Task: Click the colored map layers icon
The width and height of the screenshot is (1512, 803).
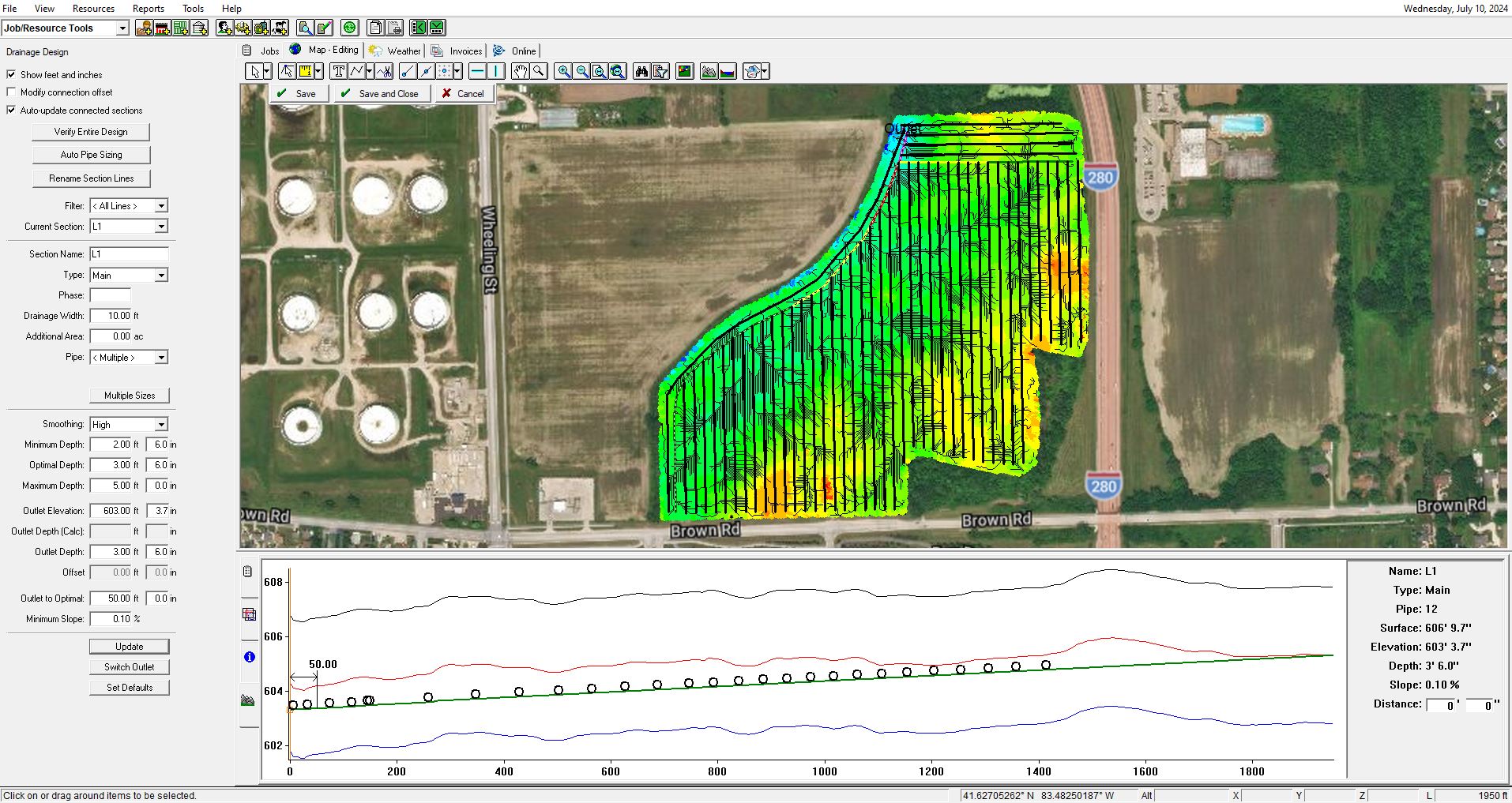Action: (x=685, y=72)
